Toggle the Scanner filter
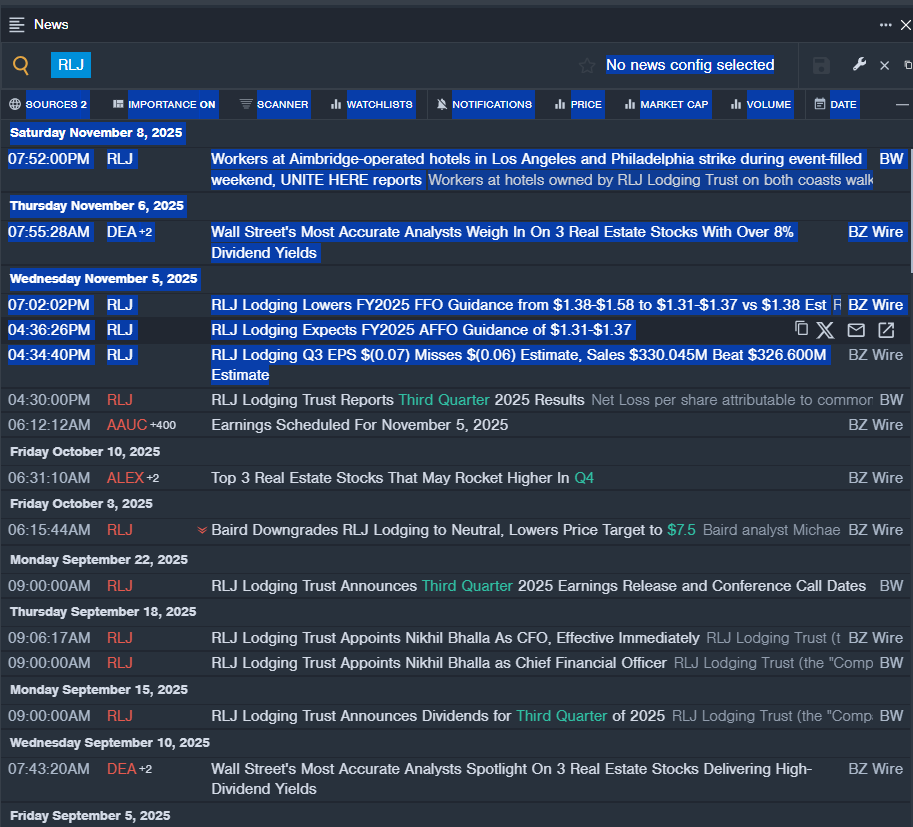This screenshot has width=913, height=827. point(275,104)
